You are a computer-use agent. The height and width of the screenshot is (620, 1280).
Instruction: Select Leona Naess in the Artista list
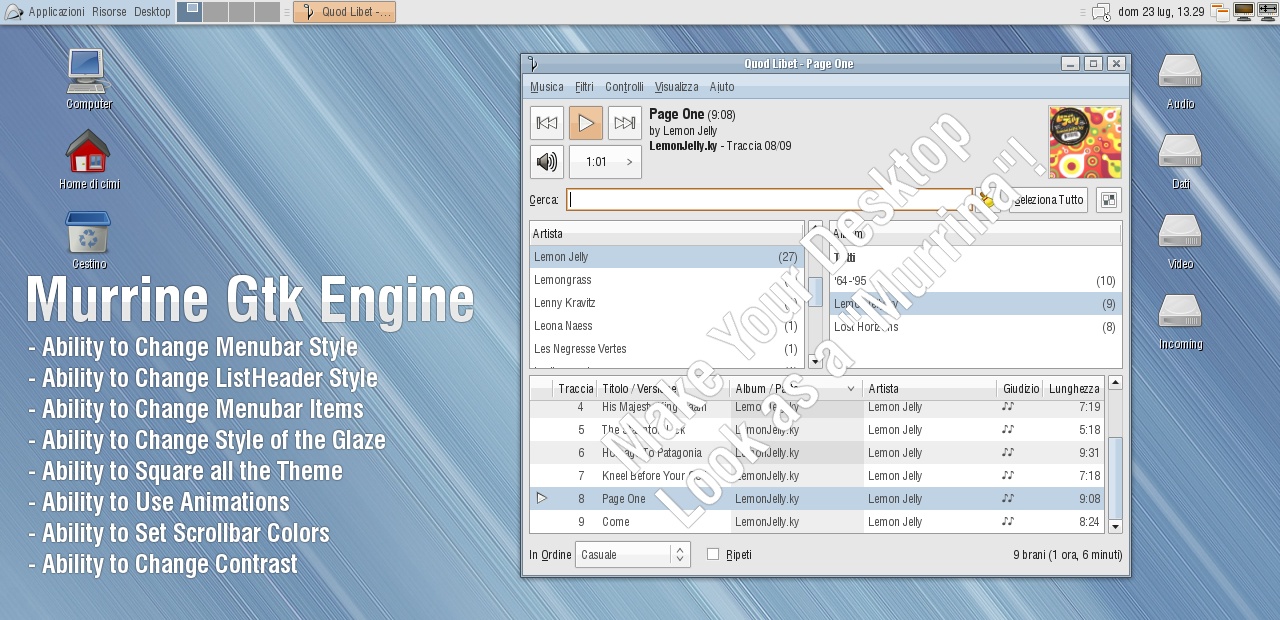[x=666, y=326]
